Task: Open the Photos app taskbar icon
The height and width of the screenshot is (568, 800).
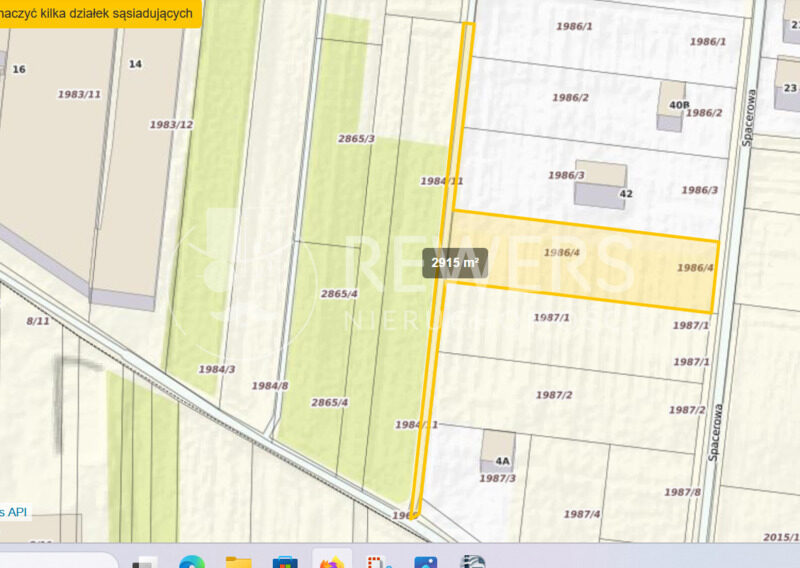Action: coord(426,562)
